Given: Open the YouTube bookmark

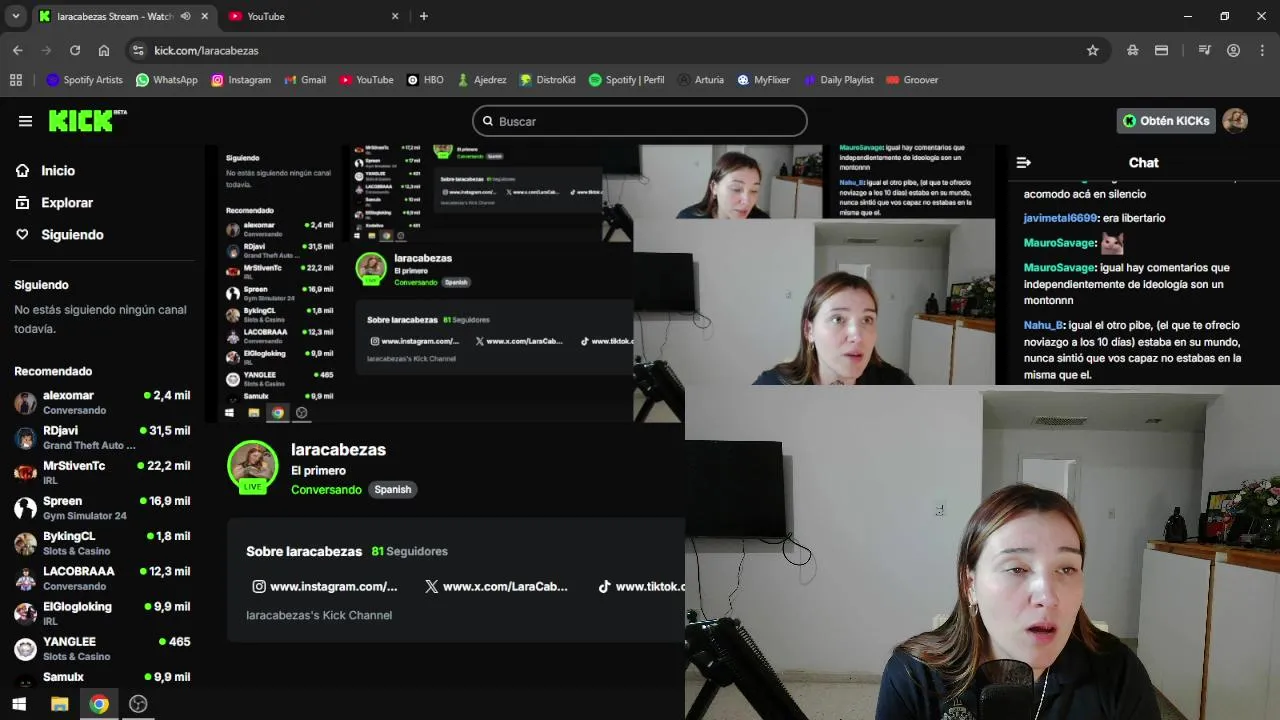Looking at the screenshot, I should coord(366,80).
